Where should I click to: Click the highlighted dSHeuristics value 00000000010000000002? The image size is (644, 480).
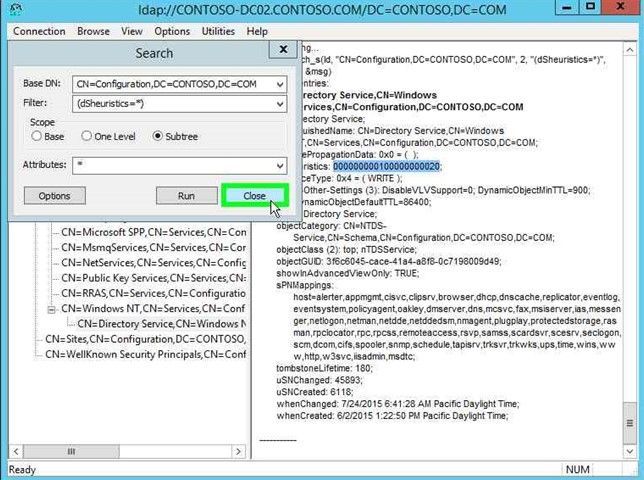386,166
